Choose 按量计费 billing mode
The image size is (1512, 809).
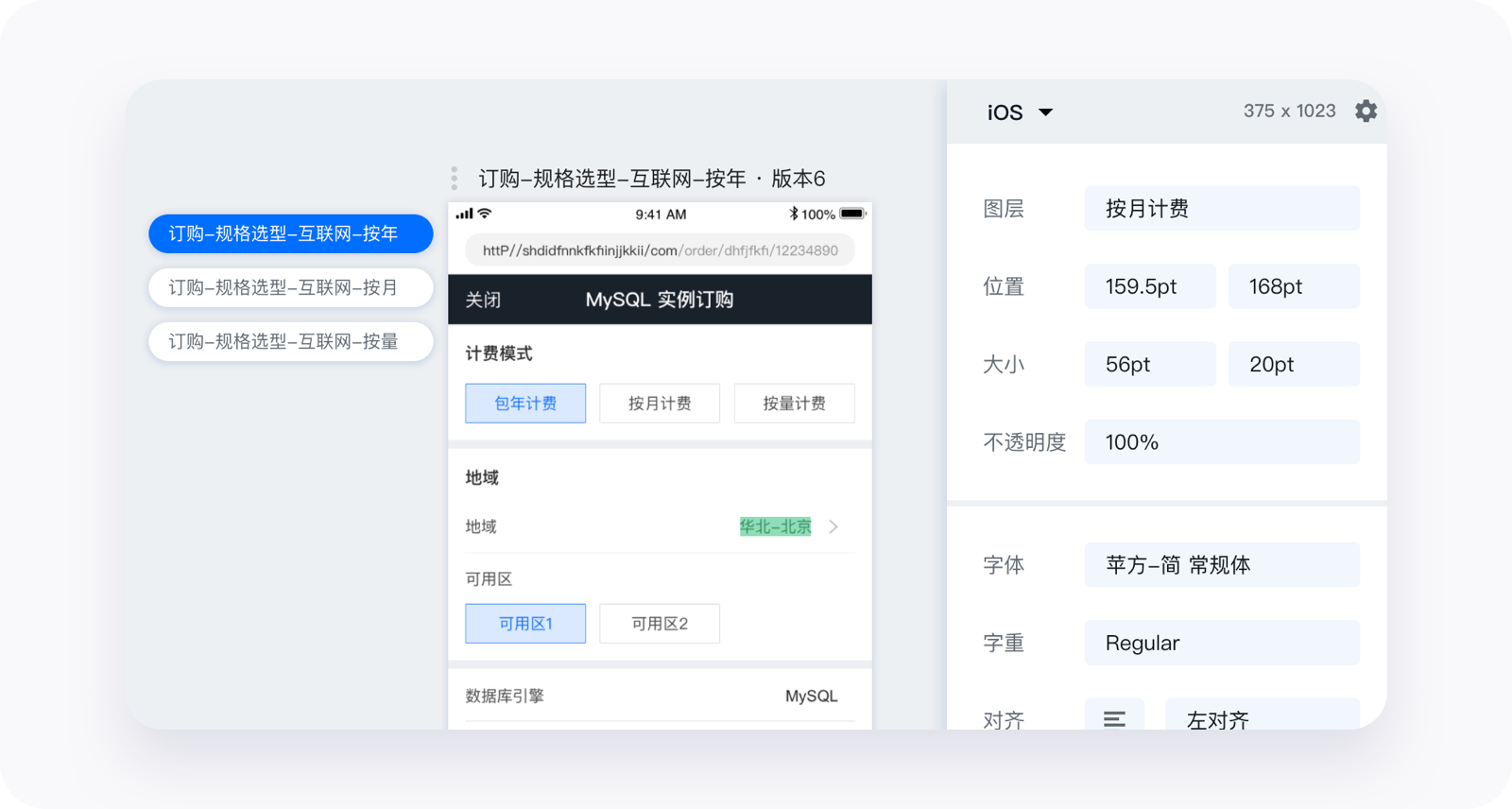pos(795,404)
